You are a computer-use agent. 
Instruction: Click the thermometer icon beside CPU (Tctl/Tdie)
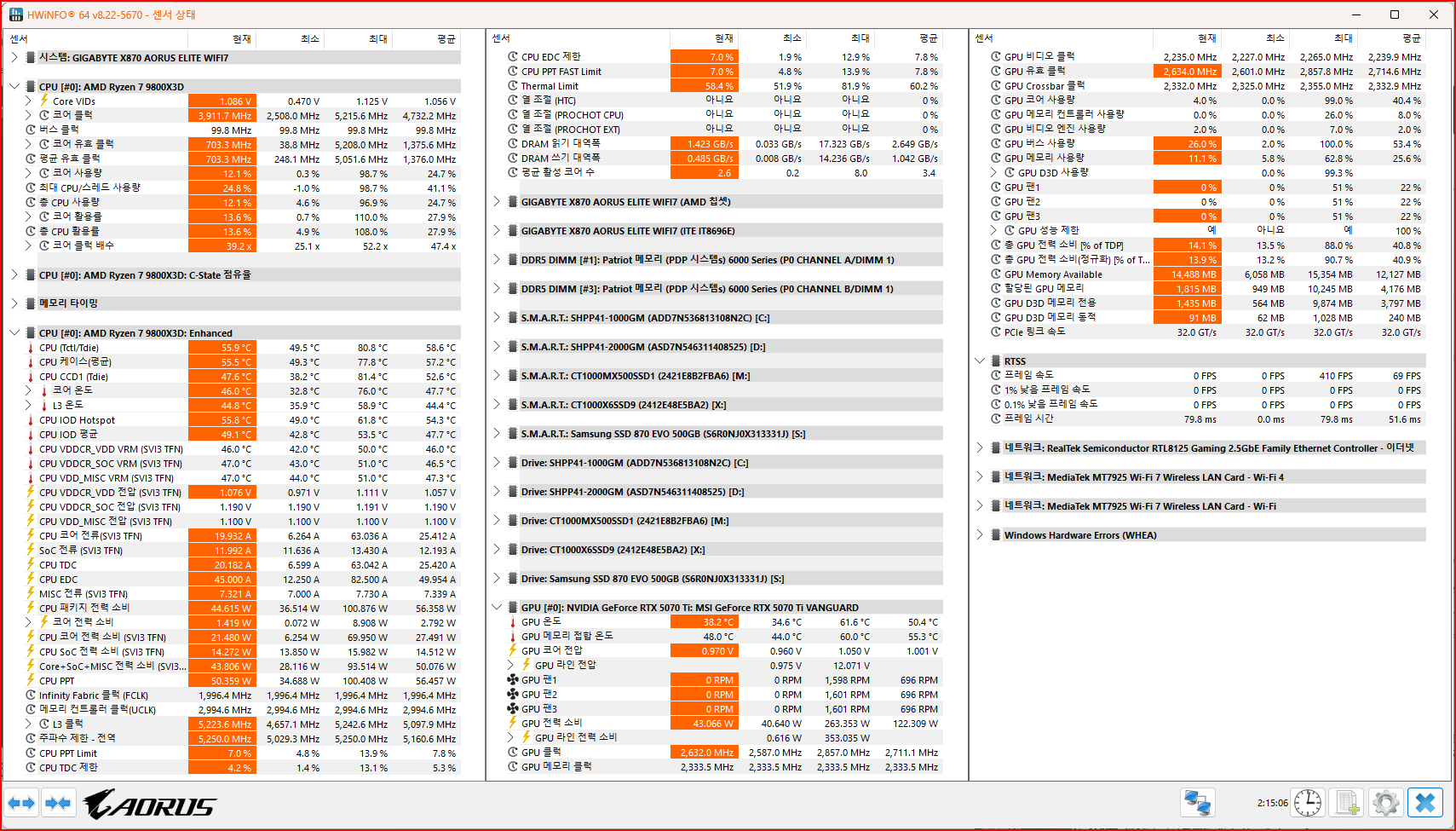tap(31, 348)
